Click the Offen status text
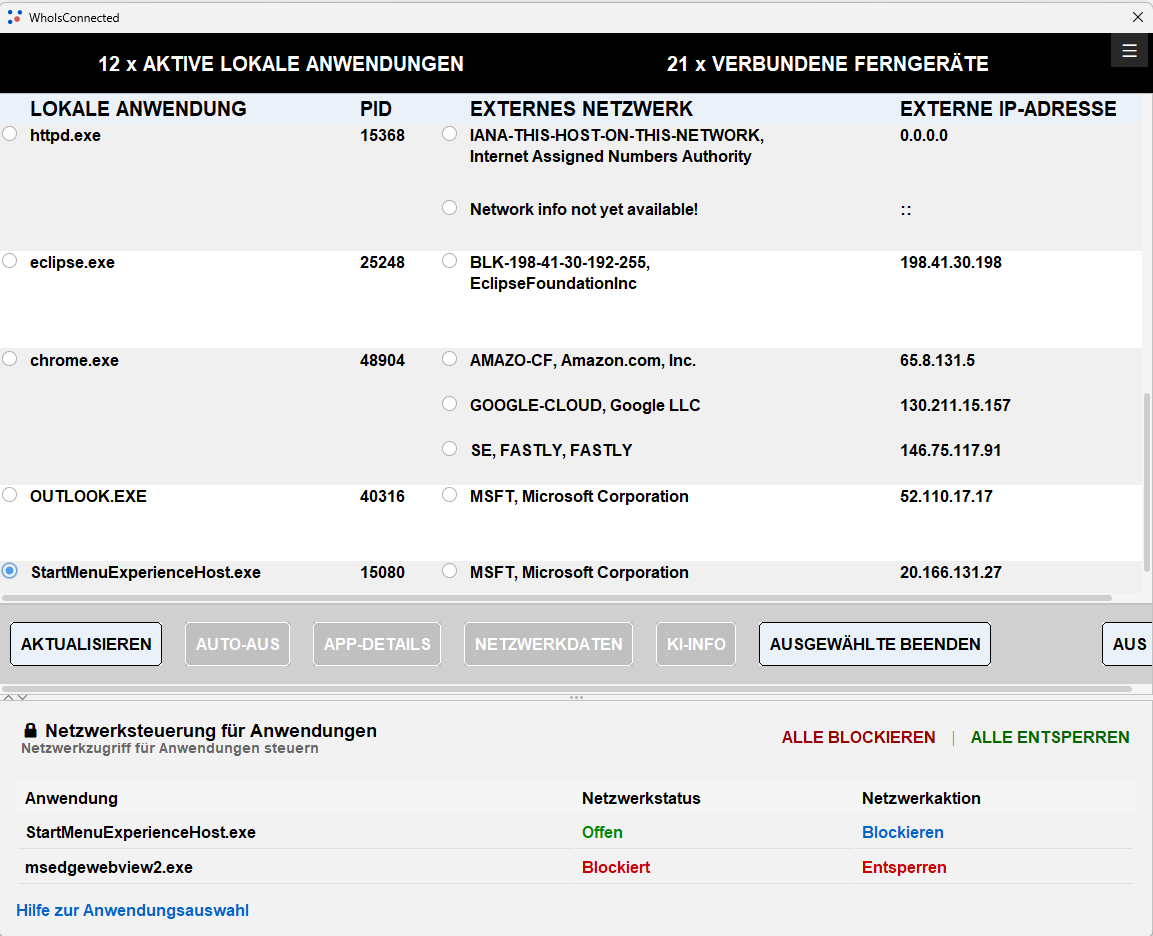 tap(602, 832)
